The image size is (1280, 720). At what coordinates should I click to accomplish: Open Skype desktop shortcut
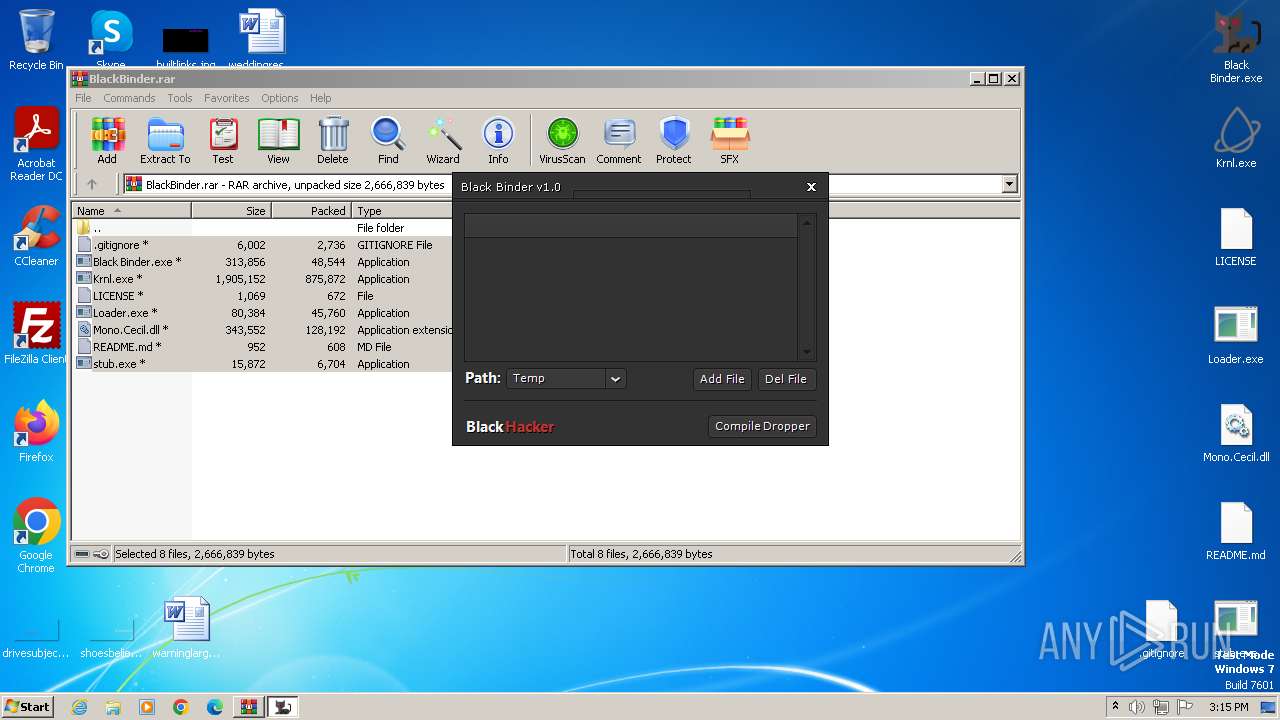click(111, 40)
